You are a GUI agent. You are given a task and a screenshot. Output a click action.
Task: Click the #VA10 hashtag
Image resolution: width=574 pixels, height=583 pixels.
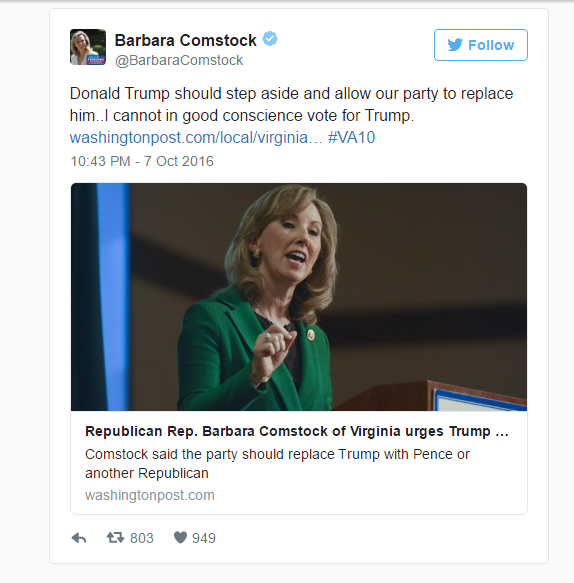point(351,138)
